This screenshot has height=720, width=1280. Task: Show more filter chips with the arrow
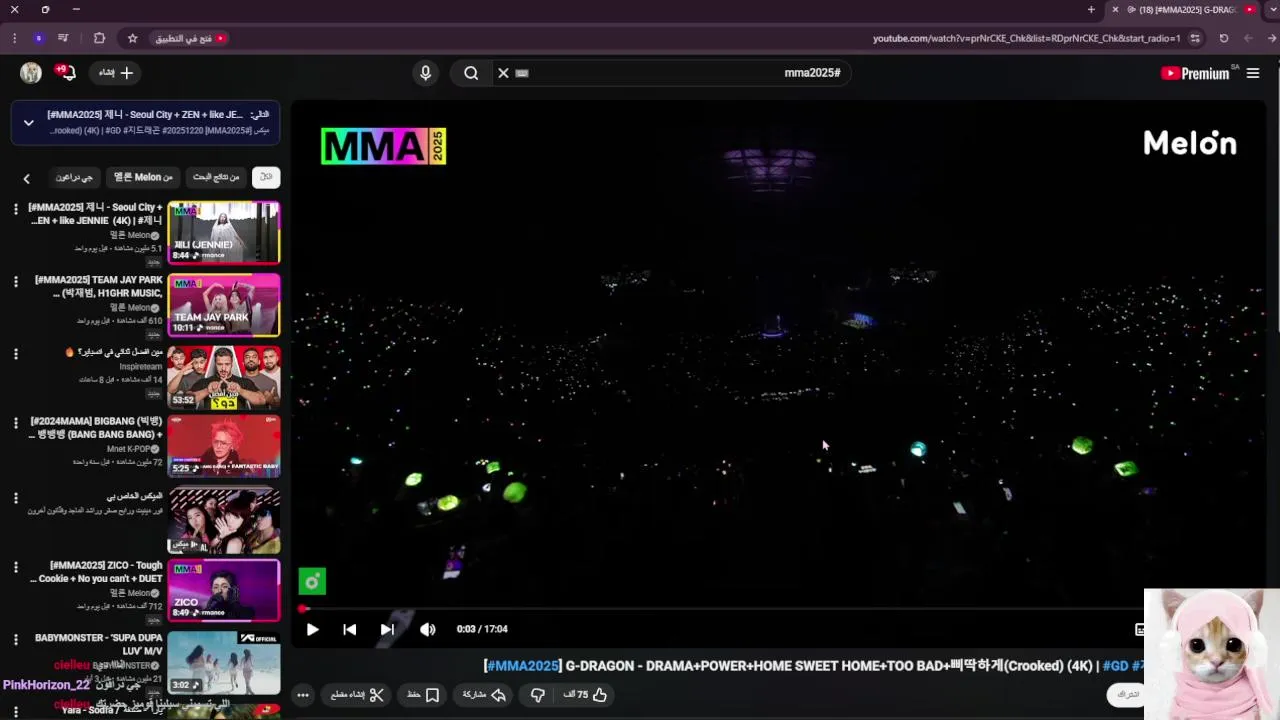point(27,178)
